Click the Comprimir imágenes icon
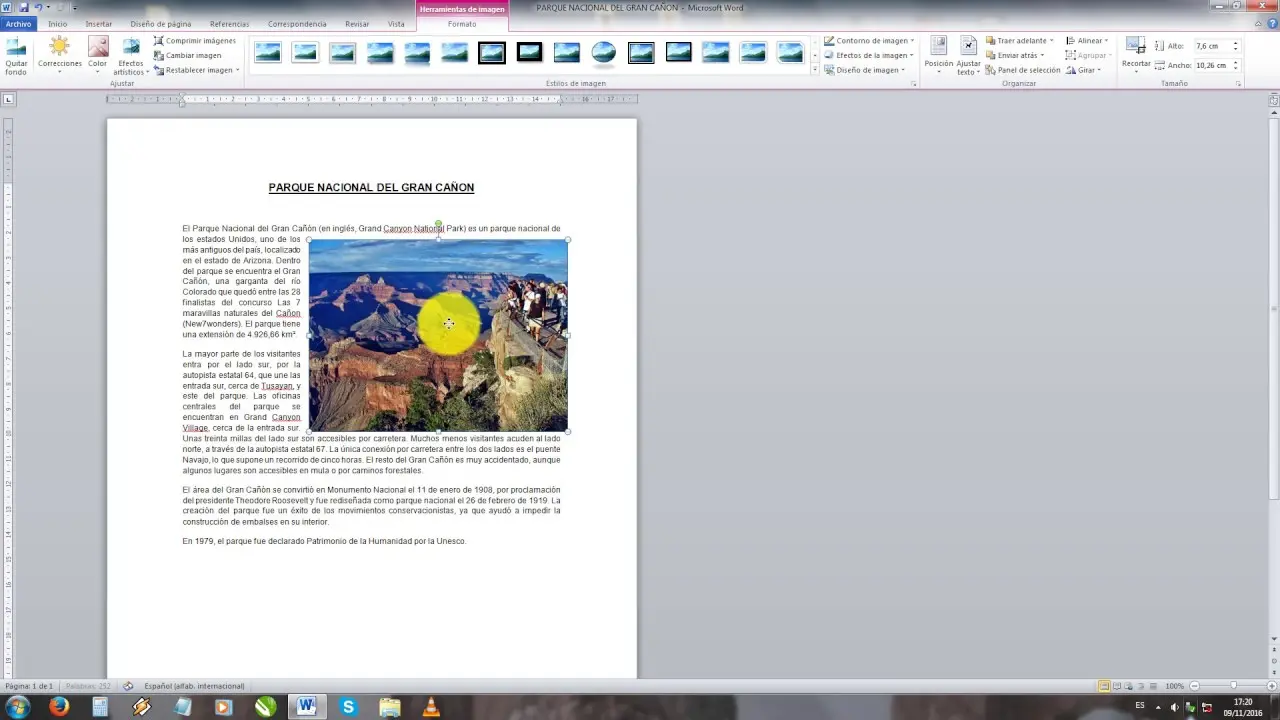 [x=159, y=40]
